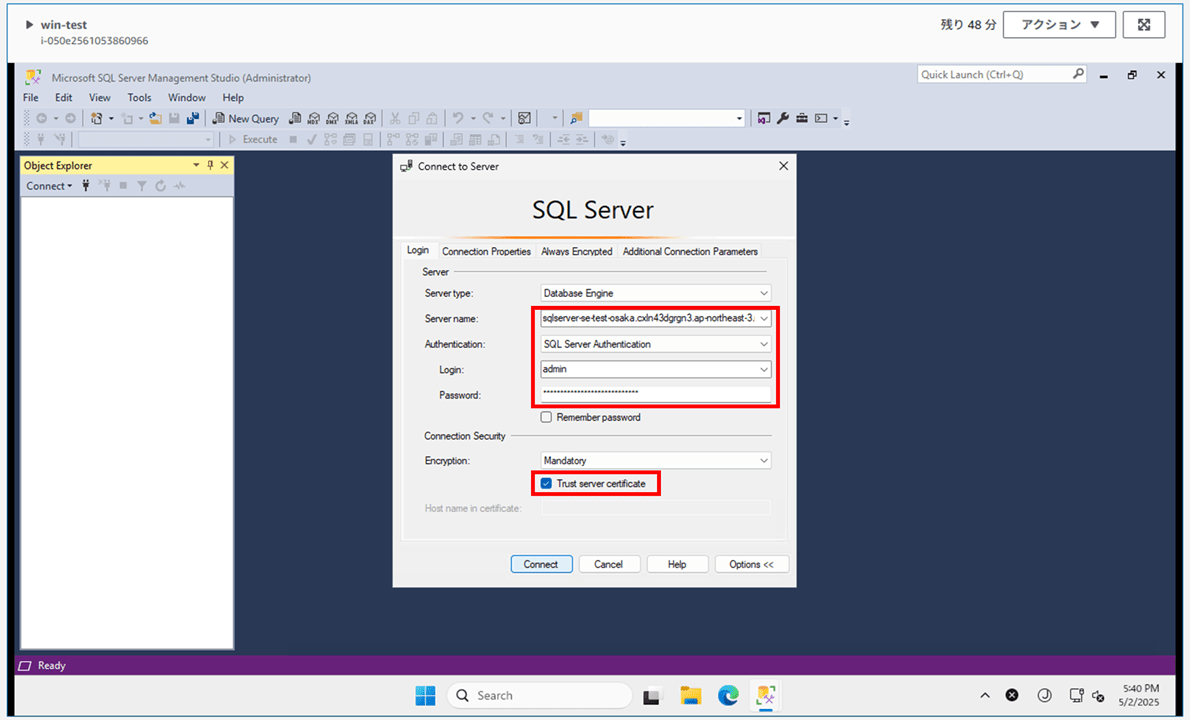
Task: Click the Object Explorer filter icon
Action: (142, 186)
